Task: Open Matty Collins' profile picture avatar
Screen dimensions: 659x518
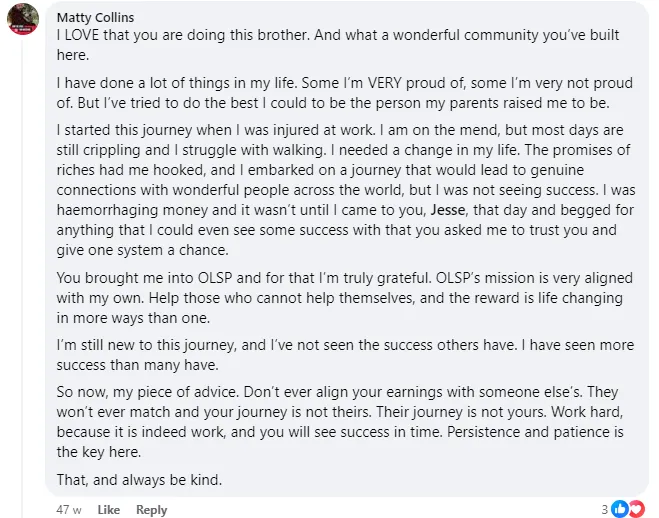Action: pyautogui.click(x=23, y=19)
